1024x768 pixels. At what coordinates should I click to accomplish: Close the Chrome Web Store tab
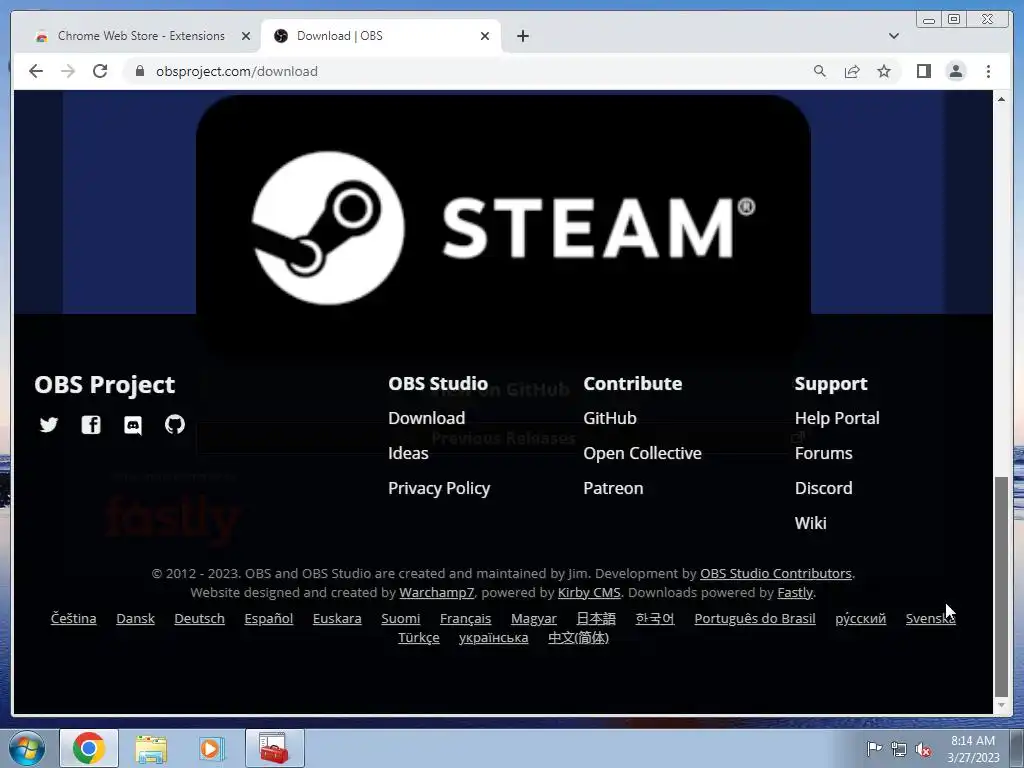click(246, 36)
